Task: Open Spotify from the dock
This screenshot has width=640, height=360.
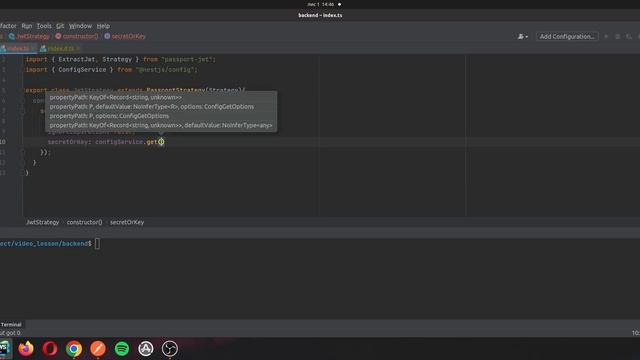Action: pyautogui.click(x=122, y=349)
